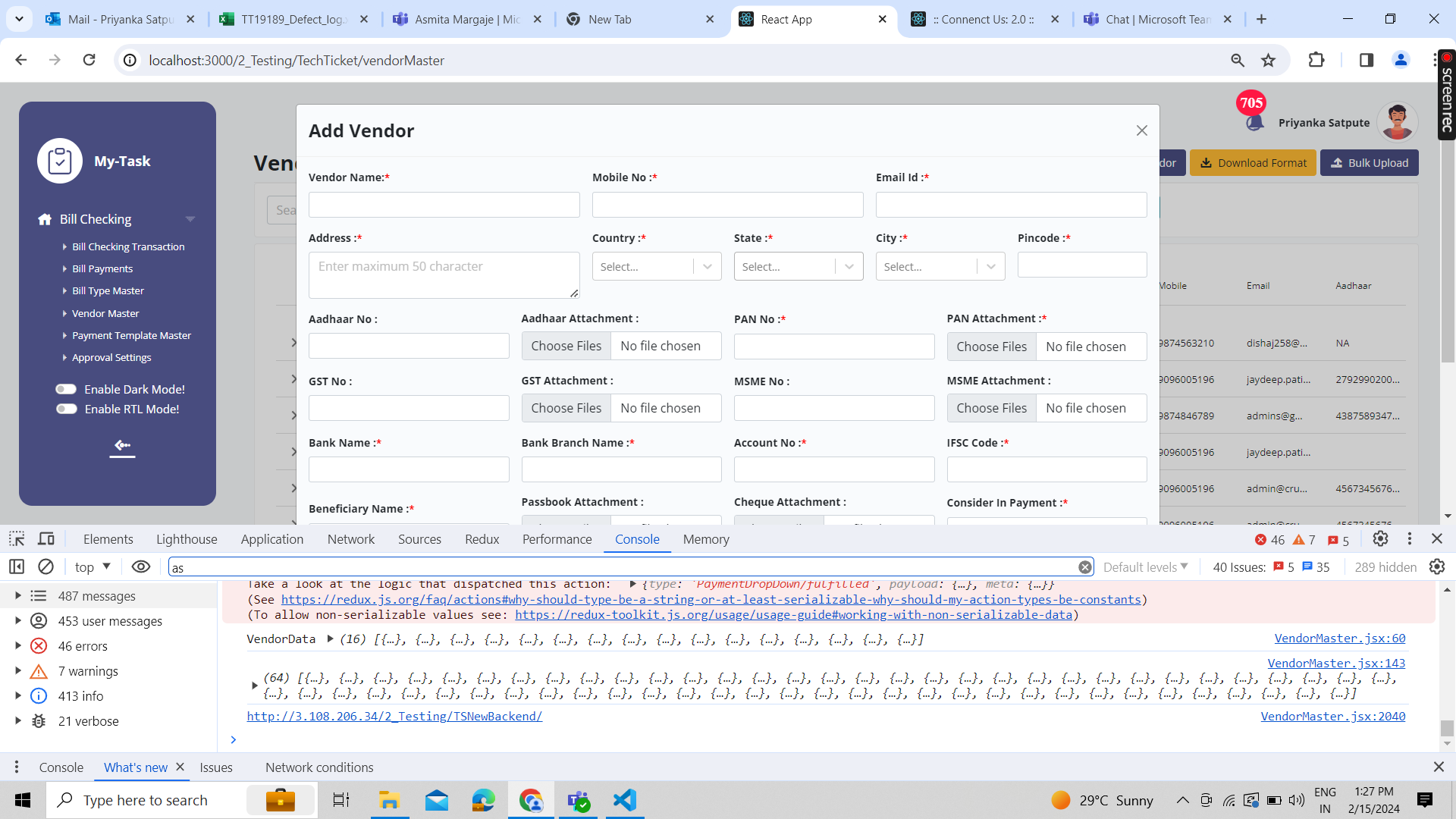
Task: Choose Files for Aadhaar Attachment
Action: tap(566, 346)
